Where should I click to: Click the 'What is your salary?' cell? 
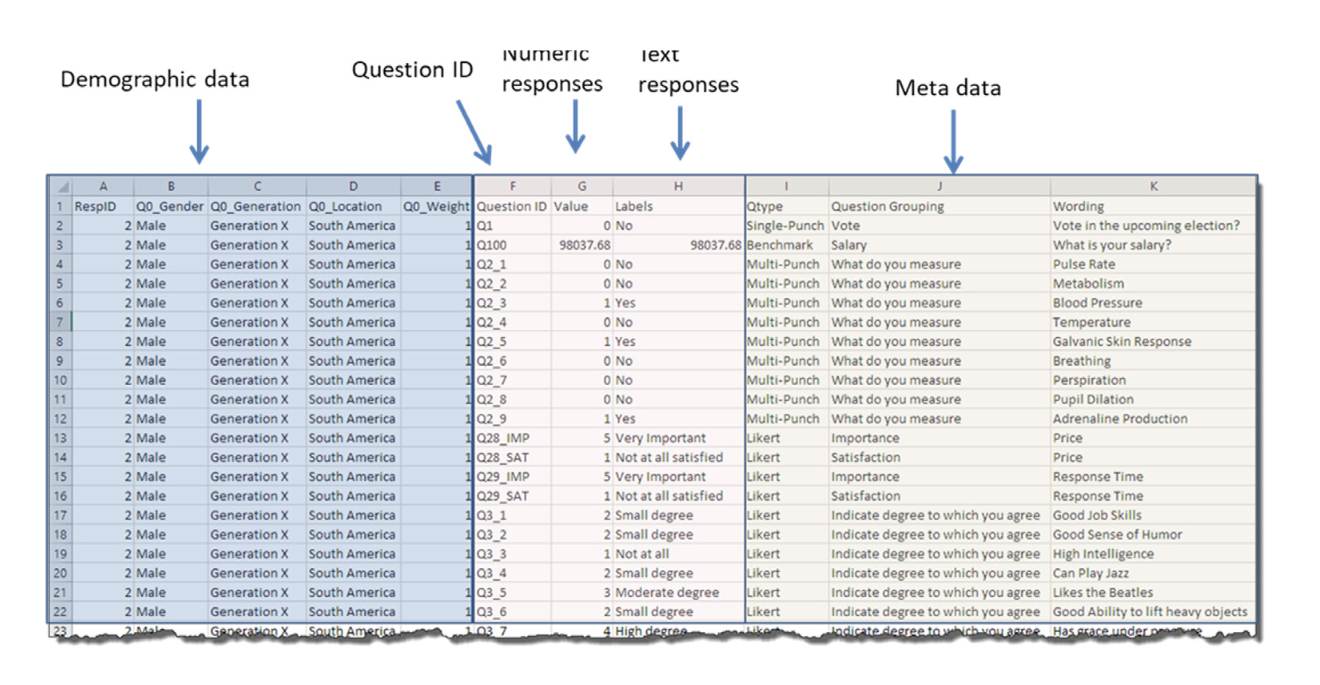[1153, 245]
